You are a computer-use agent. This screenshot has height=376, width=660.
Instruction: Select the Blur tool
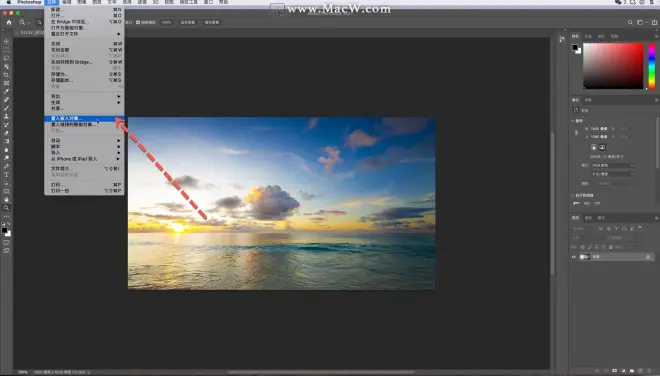[x=6, y=149]
